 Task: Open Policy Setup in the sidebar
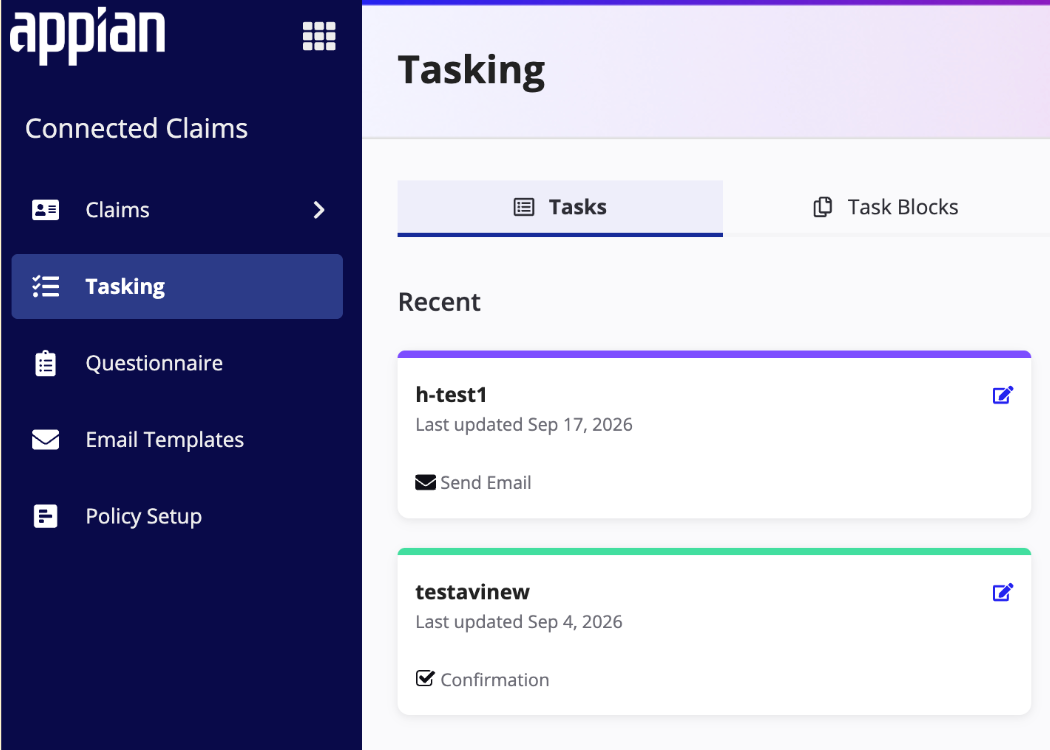point(177,516)
